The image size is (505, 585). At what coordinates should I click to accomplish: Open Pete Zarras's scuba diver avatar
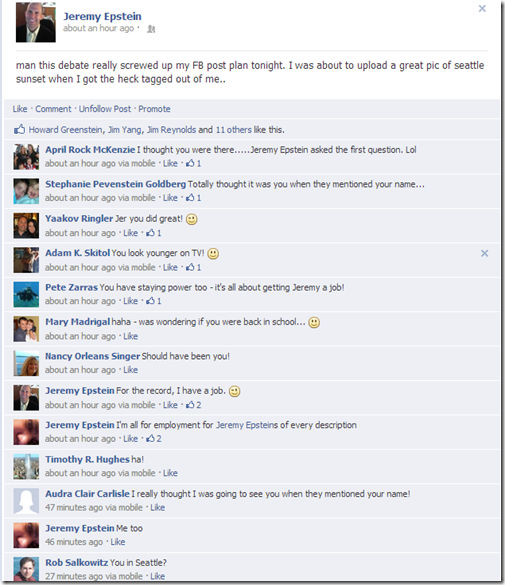(26, 294)
